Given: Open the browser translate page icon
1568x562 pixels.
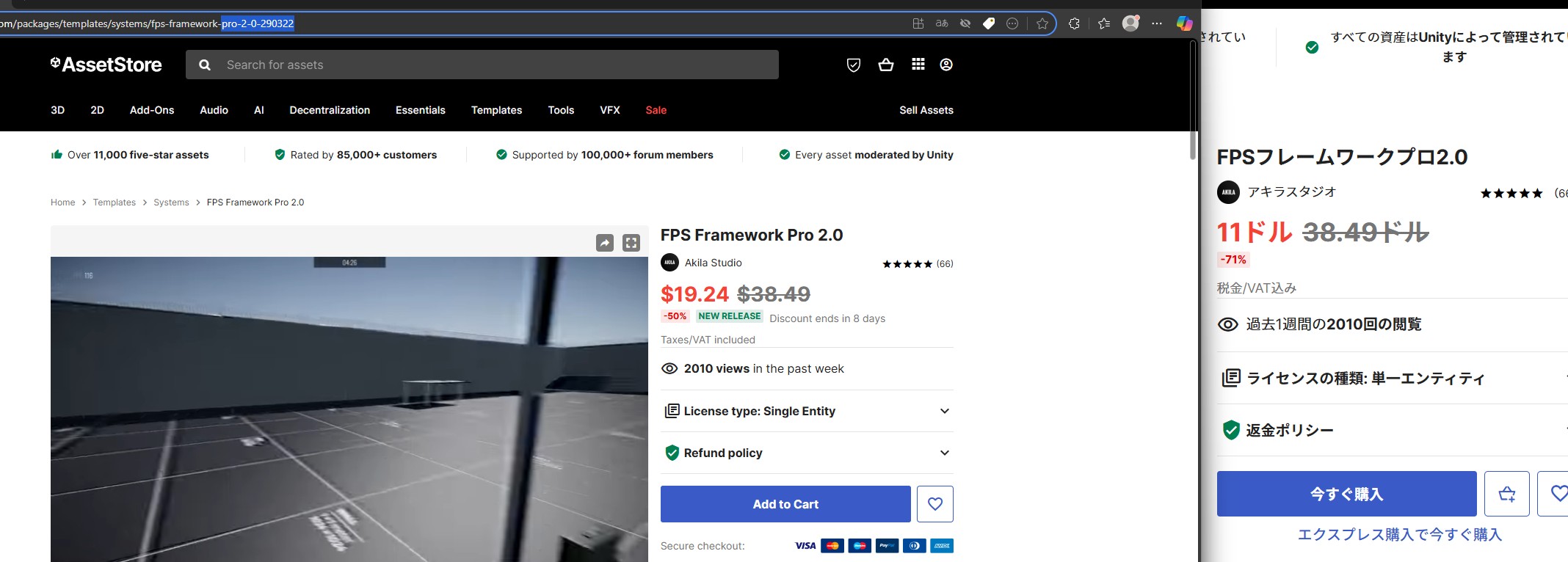Looking at the screenshot, I should 942,23.
